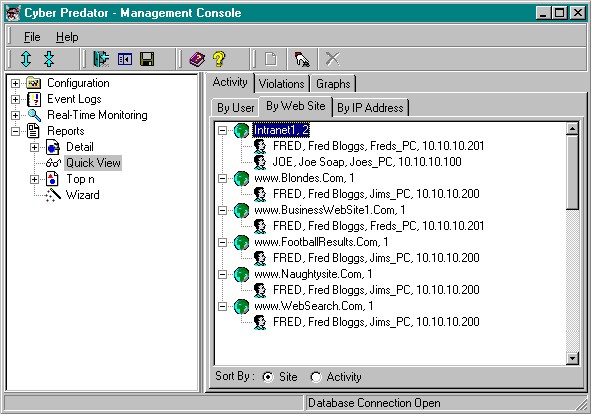Click the blank page new document icon

point(271,59)
